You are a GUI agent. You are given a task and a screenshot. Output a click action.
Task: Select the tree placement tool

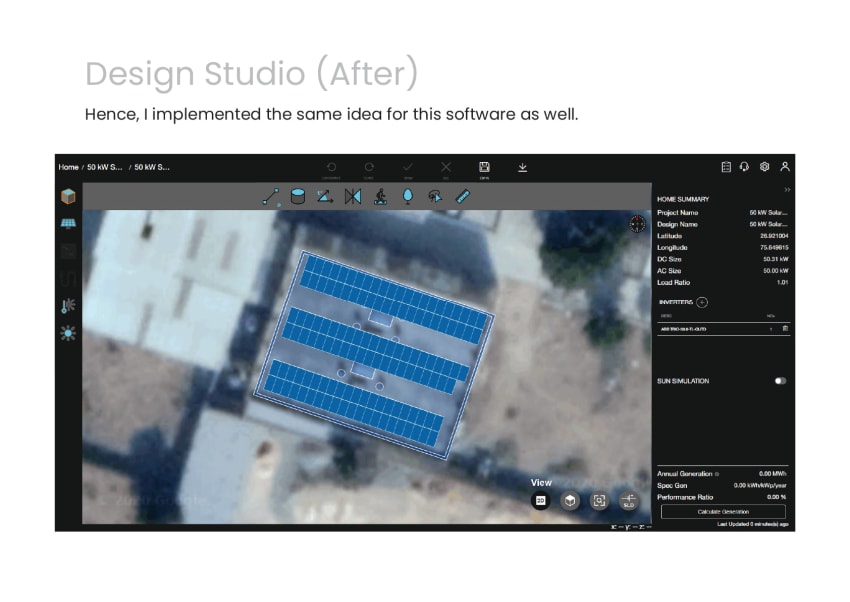408,196
